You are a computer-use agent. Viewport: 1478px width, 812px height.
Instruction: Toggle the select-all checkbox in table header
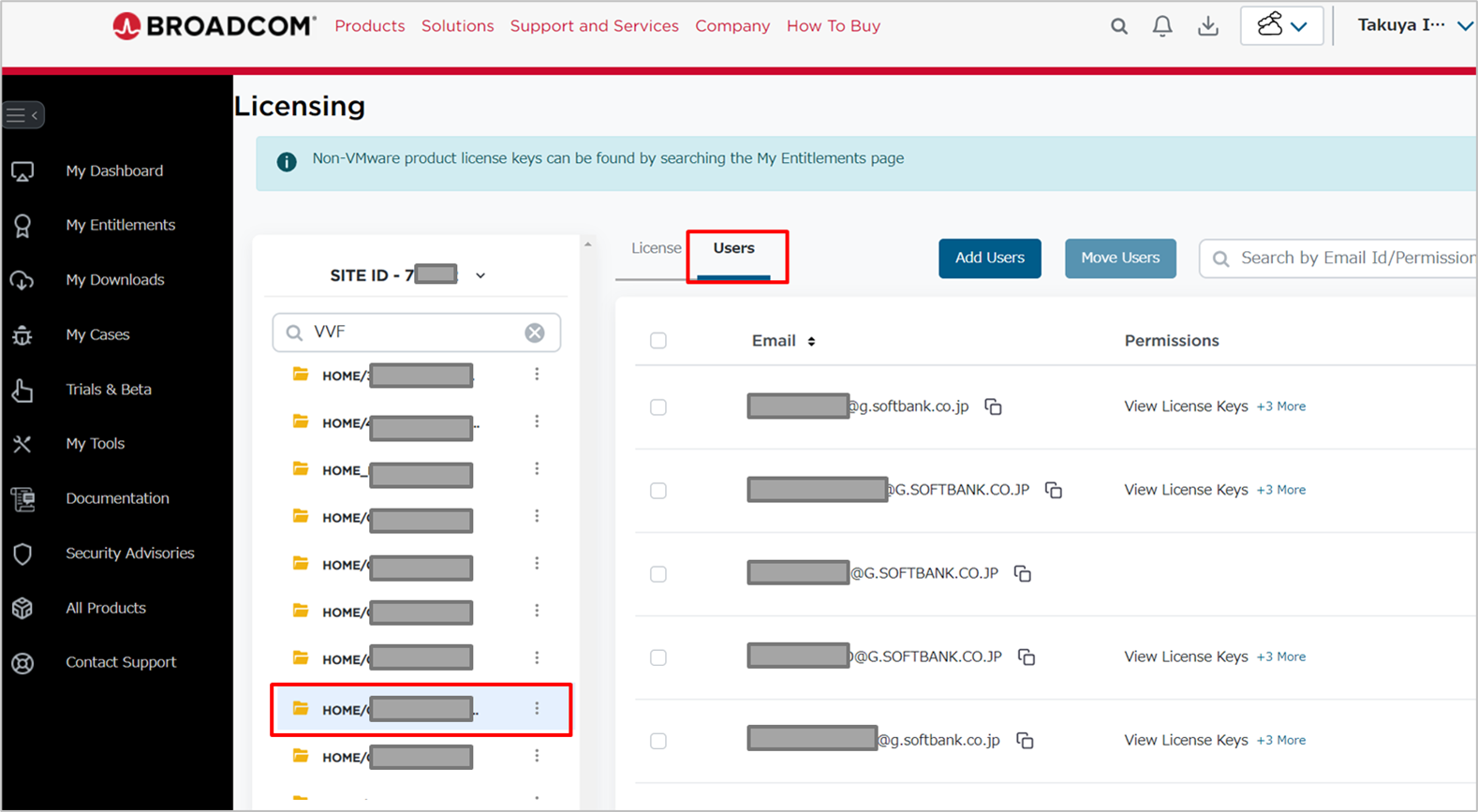(658, 341)
